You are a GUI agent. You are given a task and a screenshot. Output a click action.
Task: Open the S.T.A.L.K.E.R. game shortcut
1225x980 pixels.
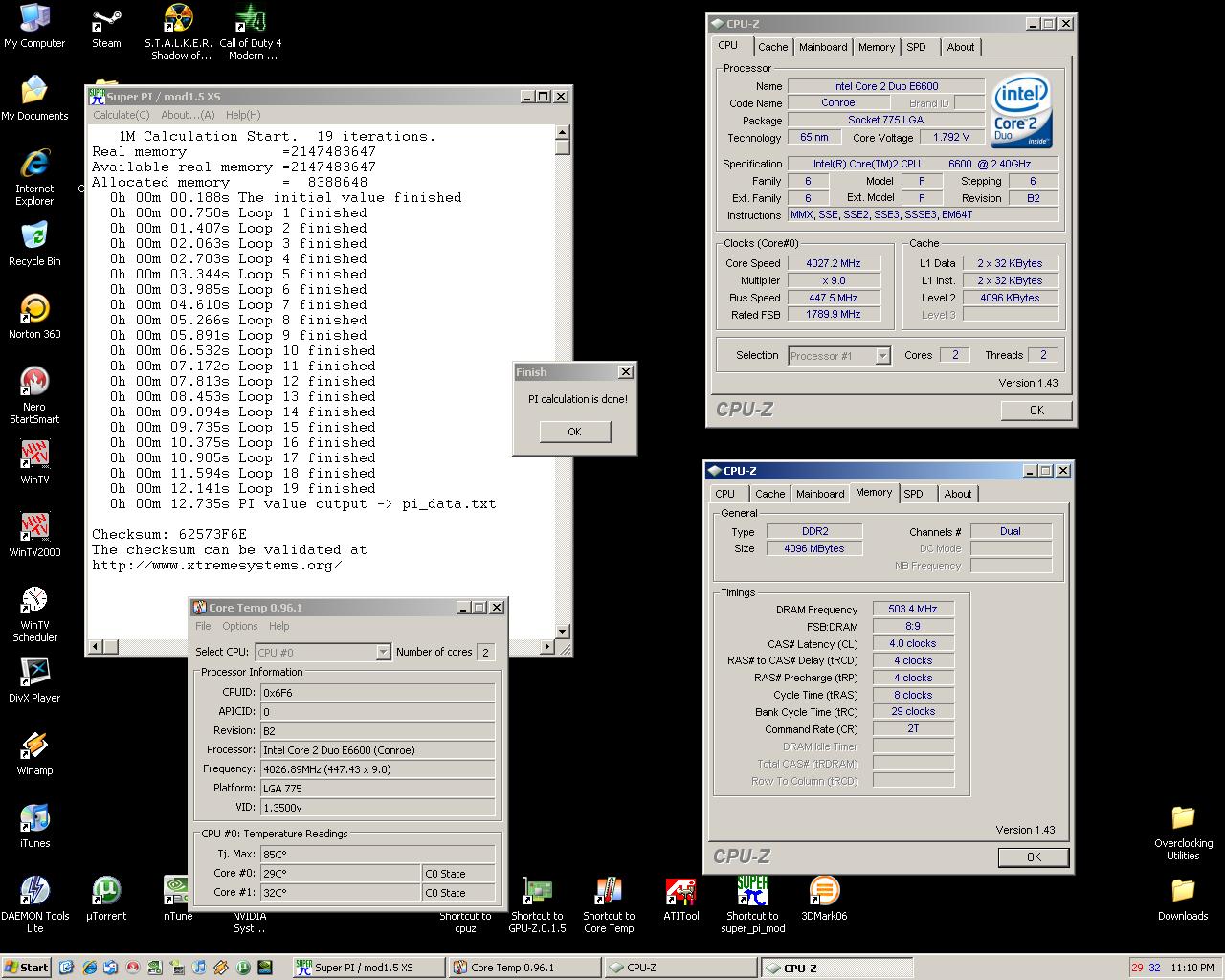(x=178, y=32)
